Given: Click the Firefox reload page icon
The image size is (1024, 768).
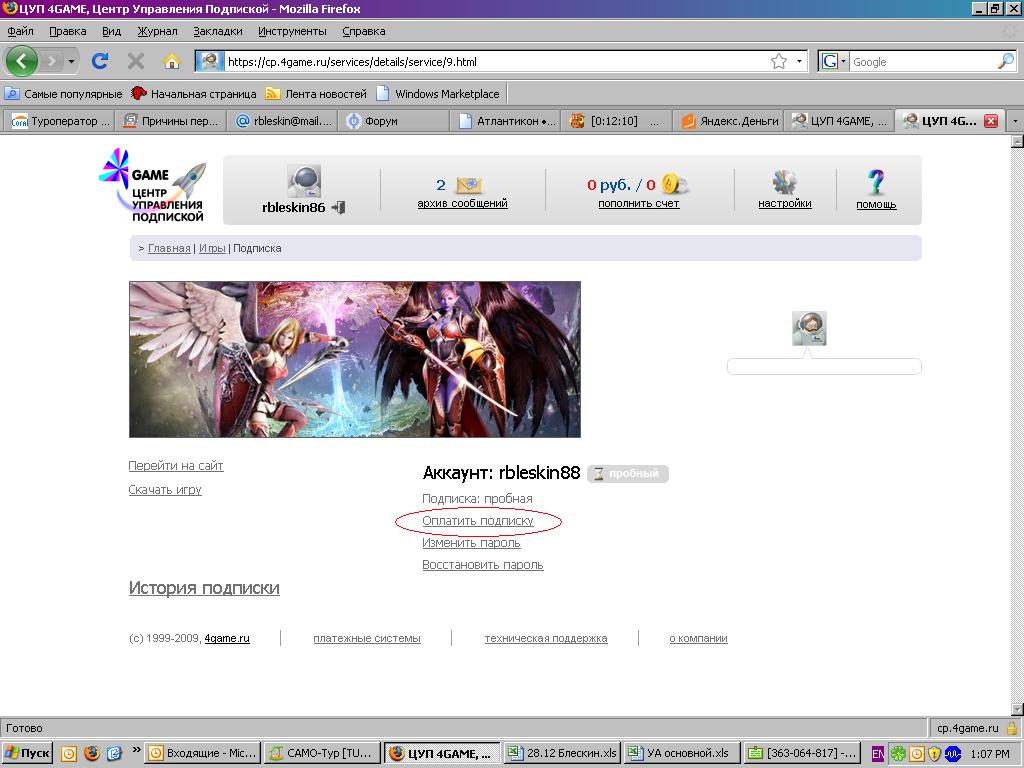Looking at the screenshot, I should point(100,61).
